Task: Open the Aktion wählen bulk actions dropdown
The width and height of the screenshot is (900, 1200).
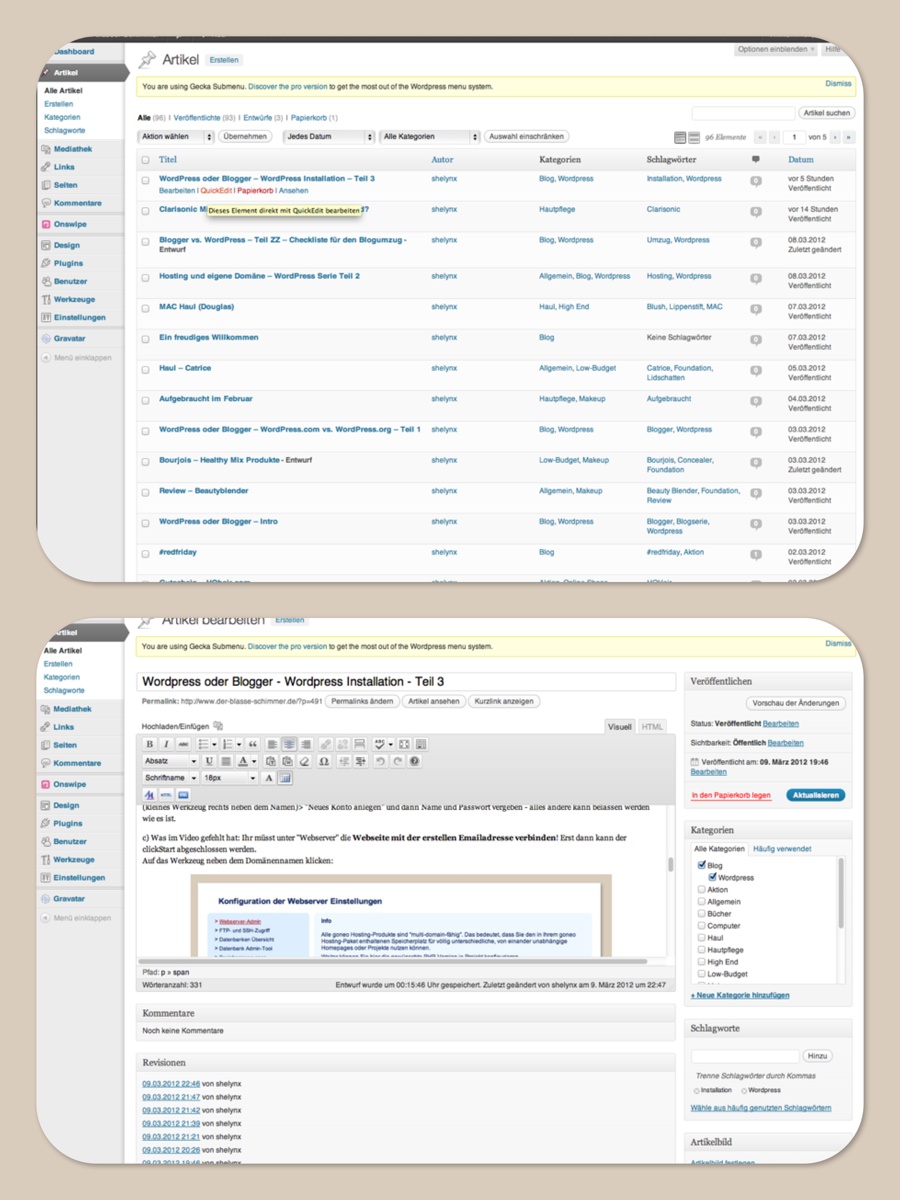Action: coord(176,137)
